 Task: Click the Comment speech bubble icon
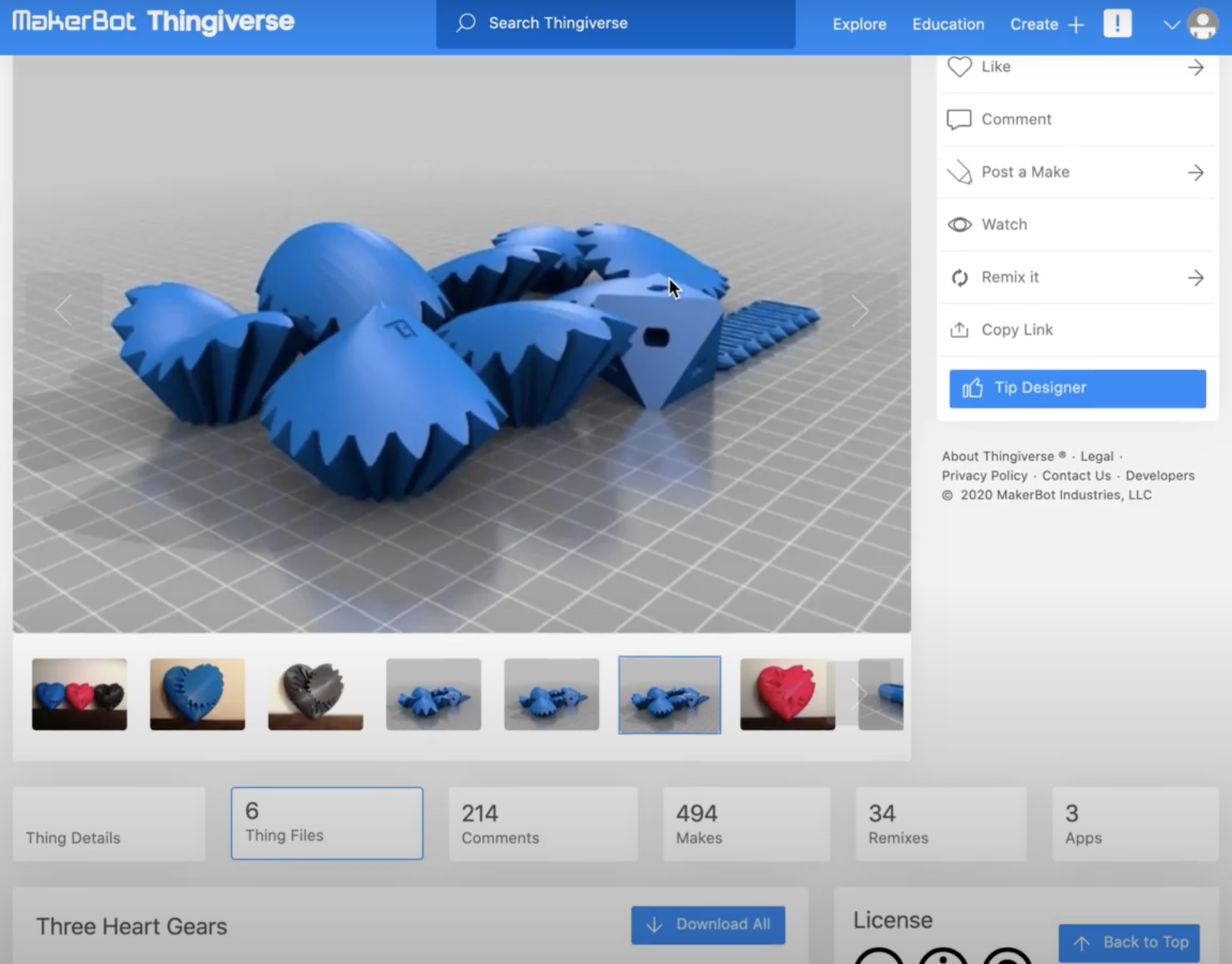coord(959,119)
